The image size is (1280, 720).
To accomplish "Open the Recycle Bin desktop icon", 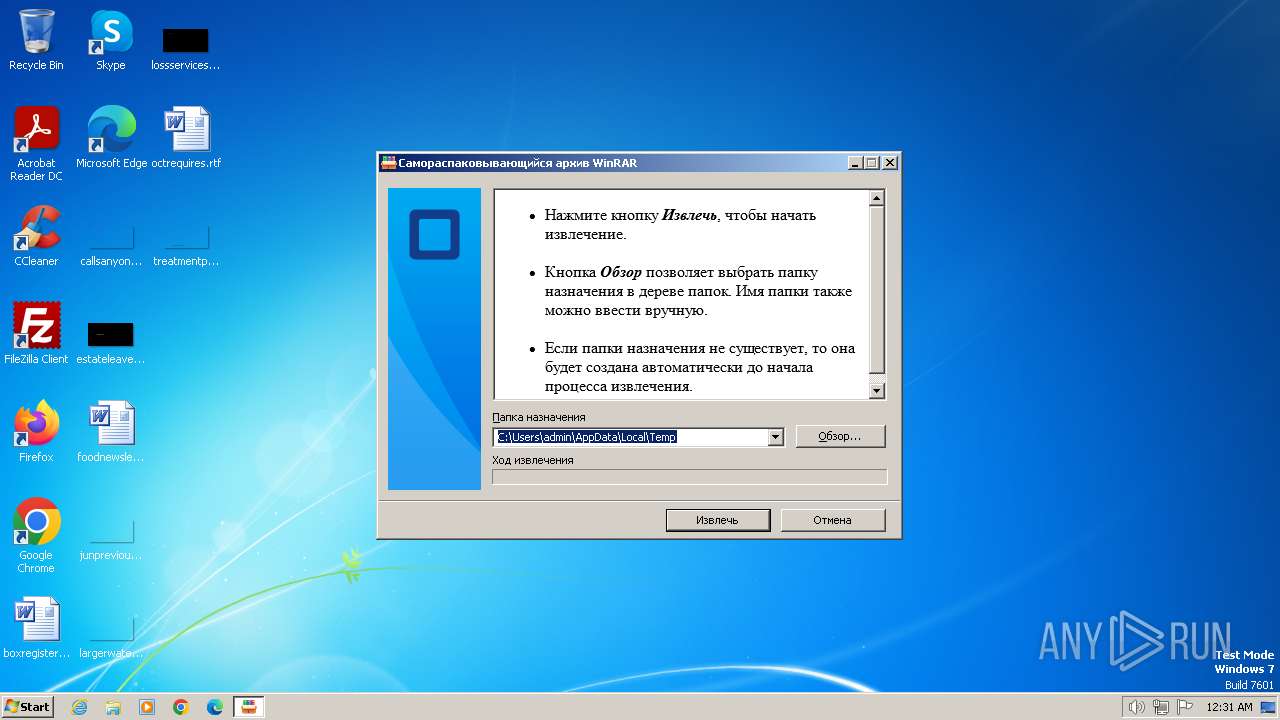I will (36, 40).
